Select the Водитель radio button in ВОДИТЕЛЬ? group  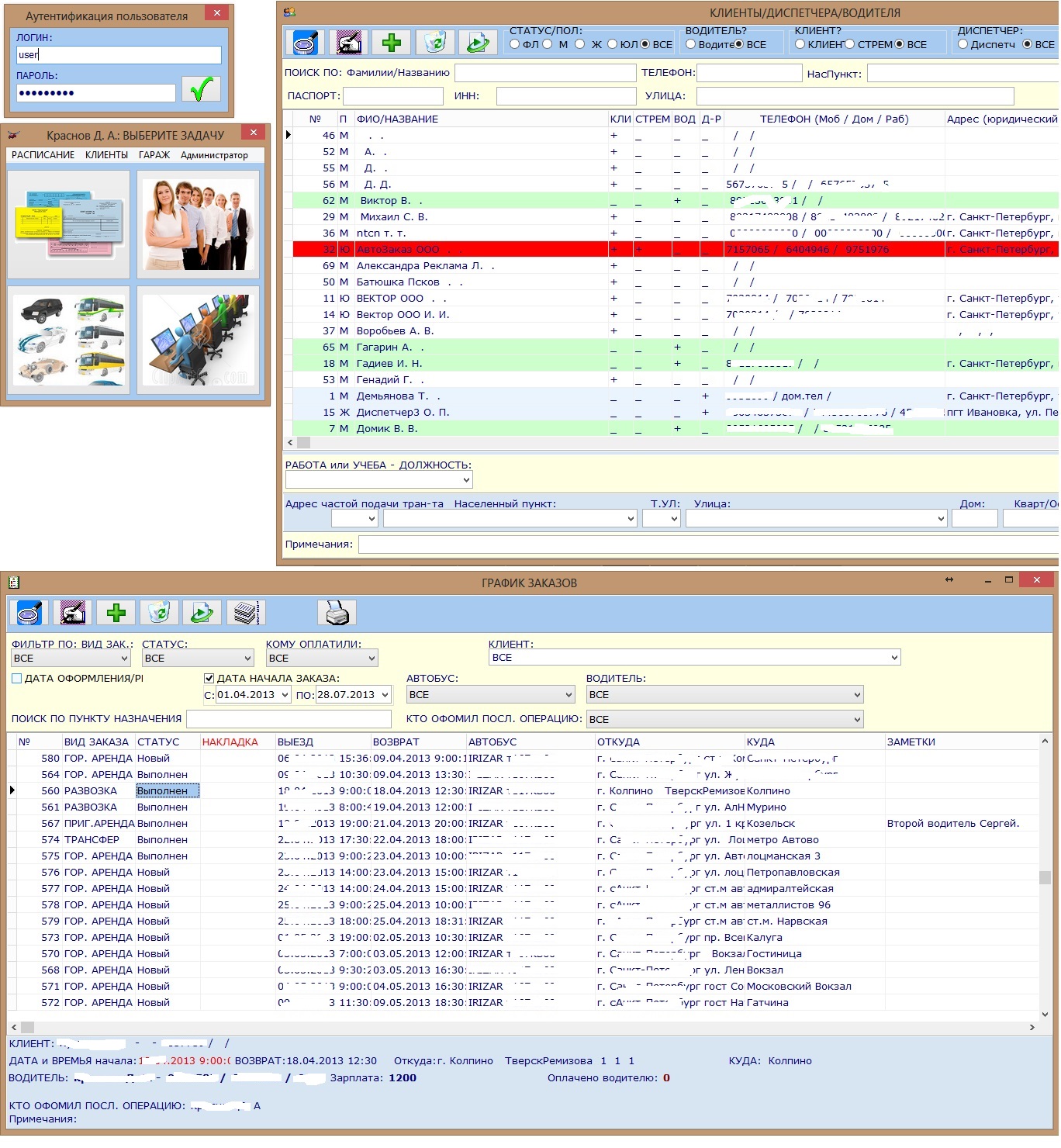pos(691,44)
